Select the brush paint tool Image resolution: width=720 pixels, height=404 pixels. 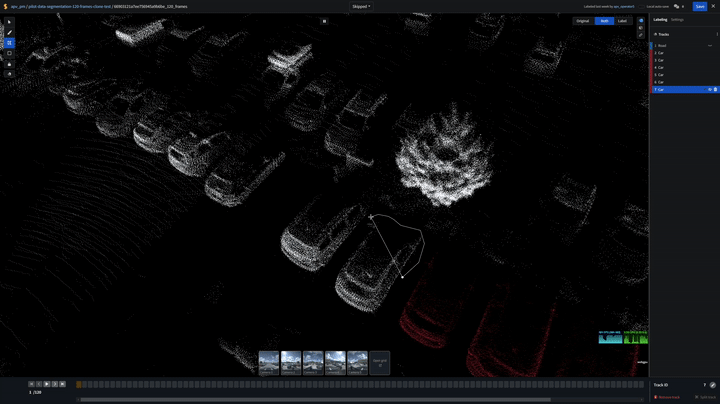(10, 33)
